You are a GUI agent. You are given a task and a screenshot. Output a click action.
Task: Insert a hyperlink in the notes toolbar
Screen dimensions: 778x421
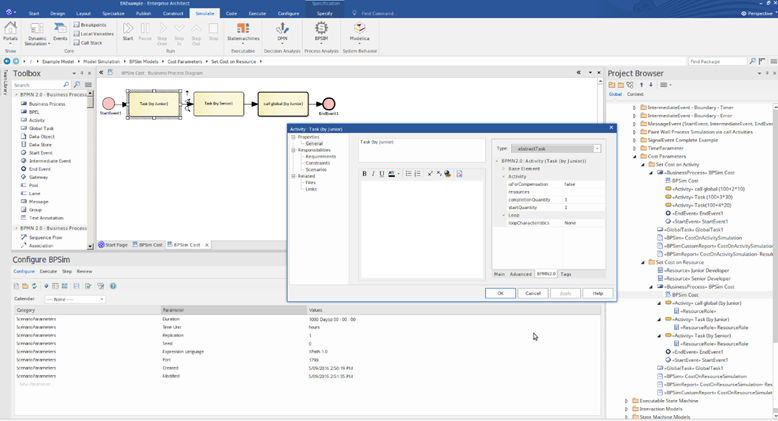[x=448, y=174]
